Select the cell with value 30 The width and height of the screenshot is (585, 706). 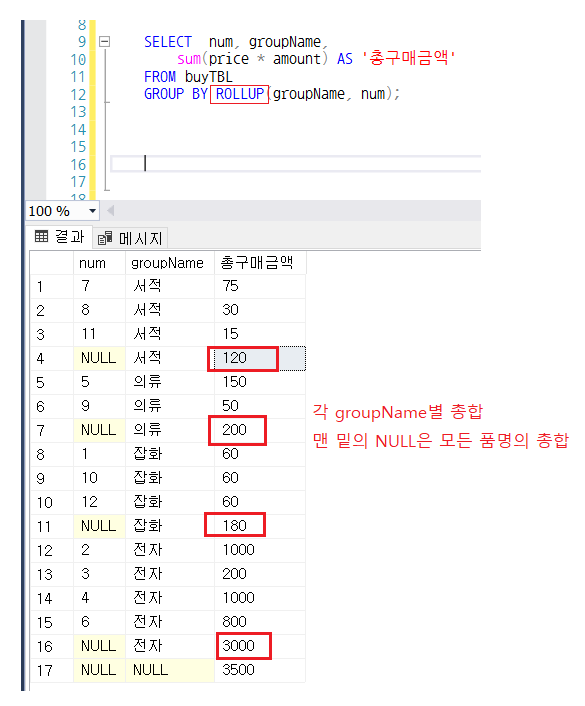tap(260, 310)
